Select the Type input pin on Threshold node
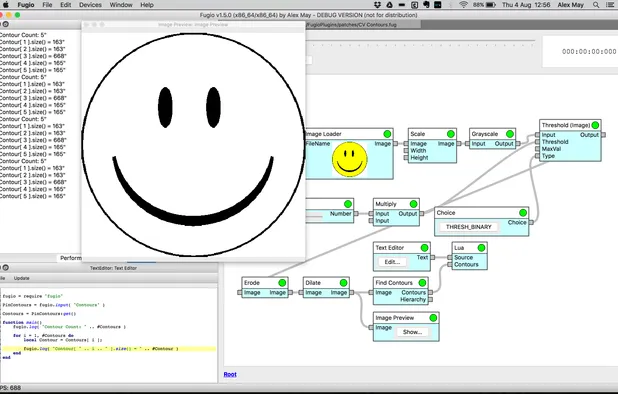This screenshot has height=394, width=618. point(537,156)
